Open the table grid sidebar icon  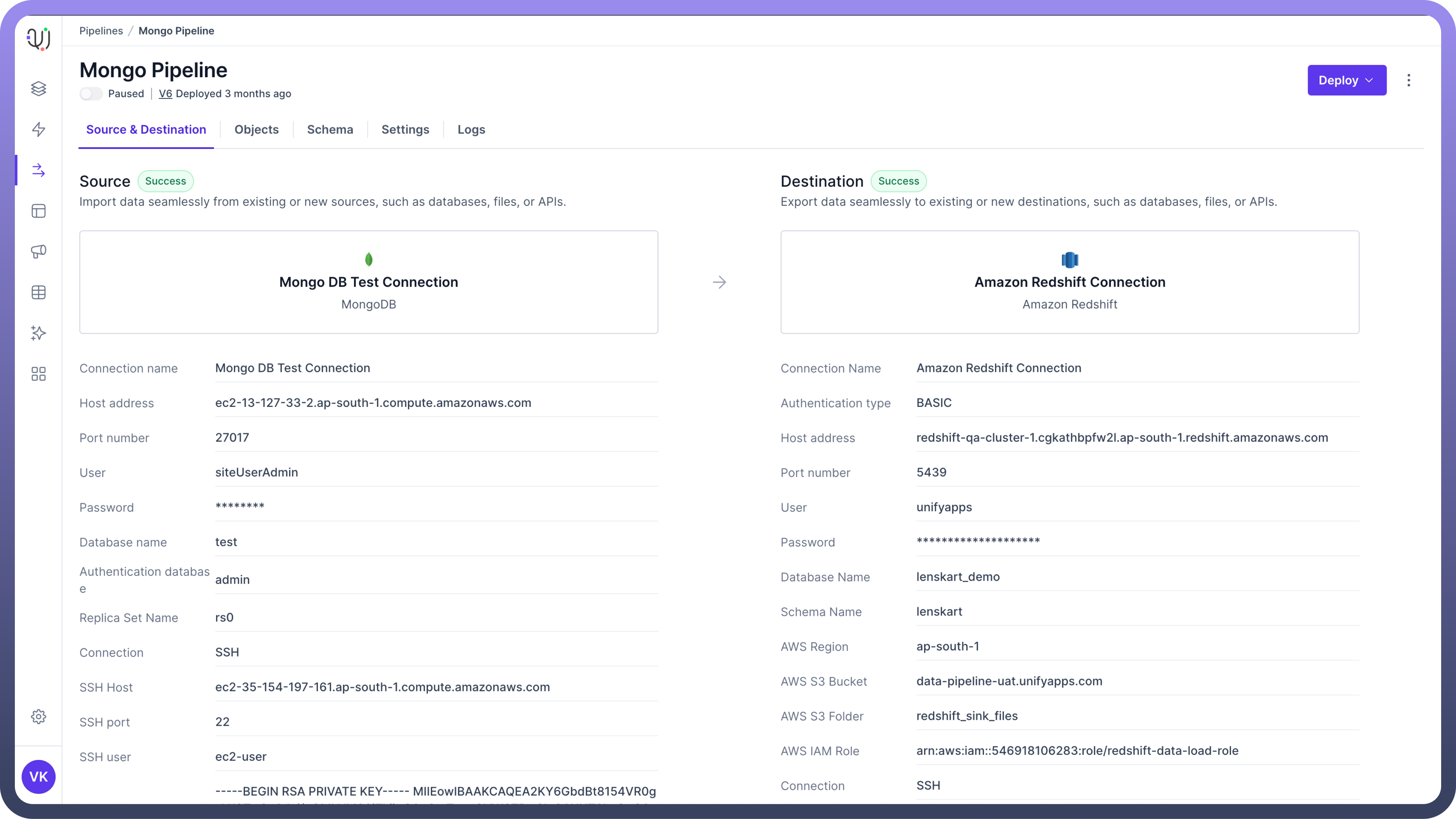pos(38,292)
